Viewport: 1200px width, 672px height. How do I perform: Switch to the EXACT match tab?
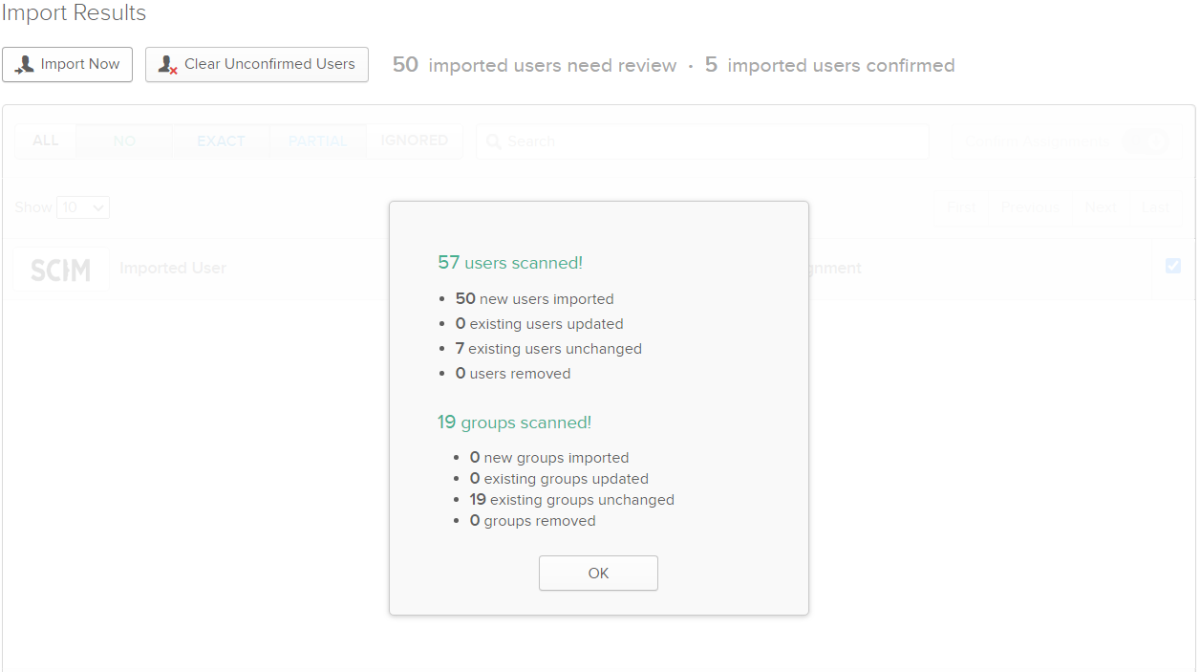click(x=221, y=141)
